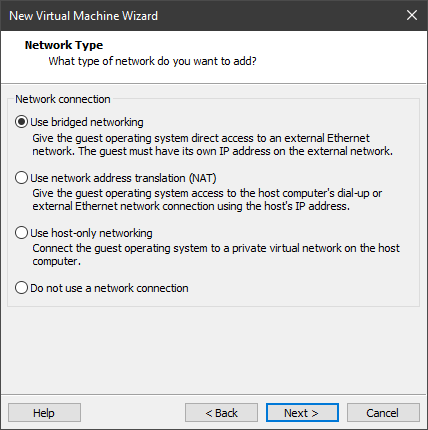Image resolution: width=428 pixels, height=430 pixels.
Task: Go to the previous step with Back
Action: [221, 413]
